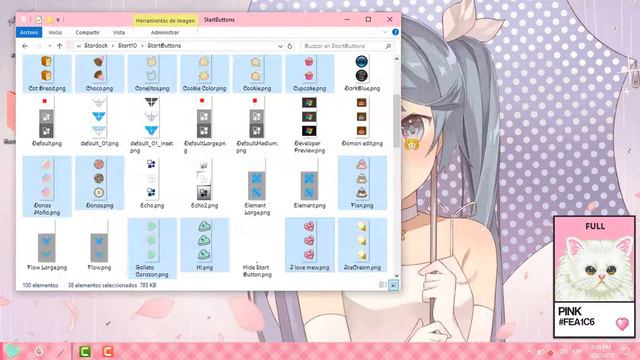Viewport: 640px width, 360px height.
Task: Open the heart-shaped Start button
Action: (13, 351)
